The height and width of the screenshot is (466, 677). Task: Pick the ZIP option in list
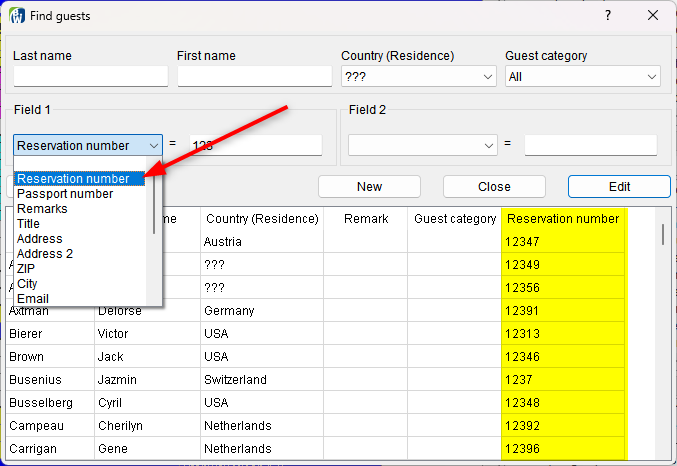(27, 269)
